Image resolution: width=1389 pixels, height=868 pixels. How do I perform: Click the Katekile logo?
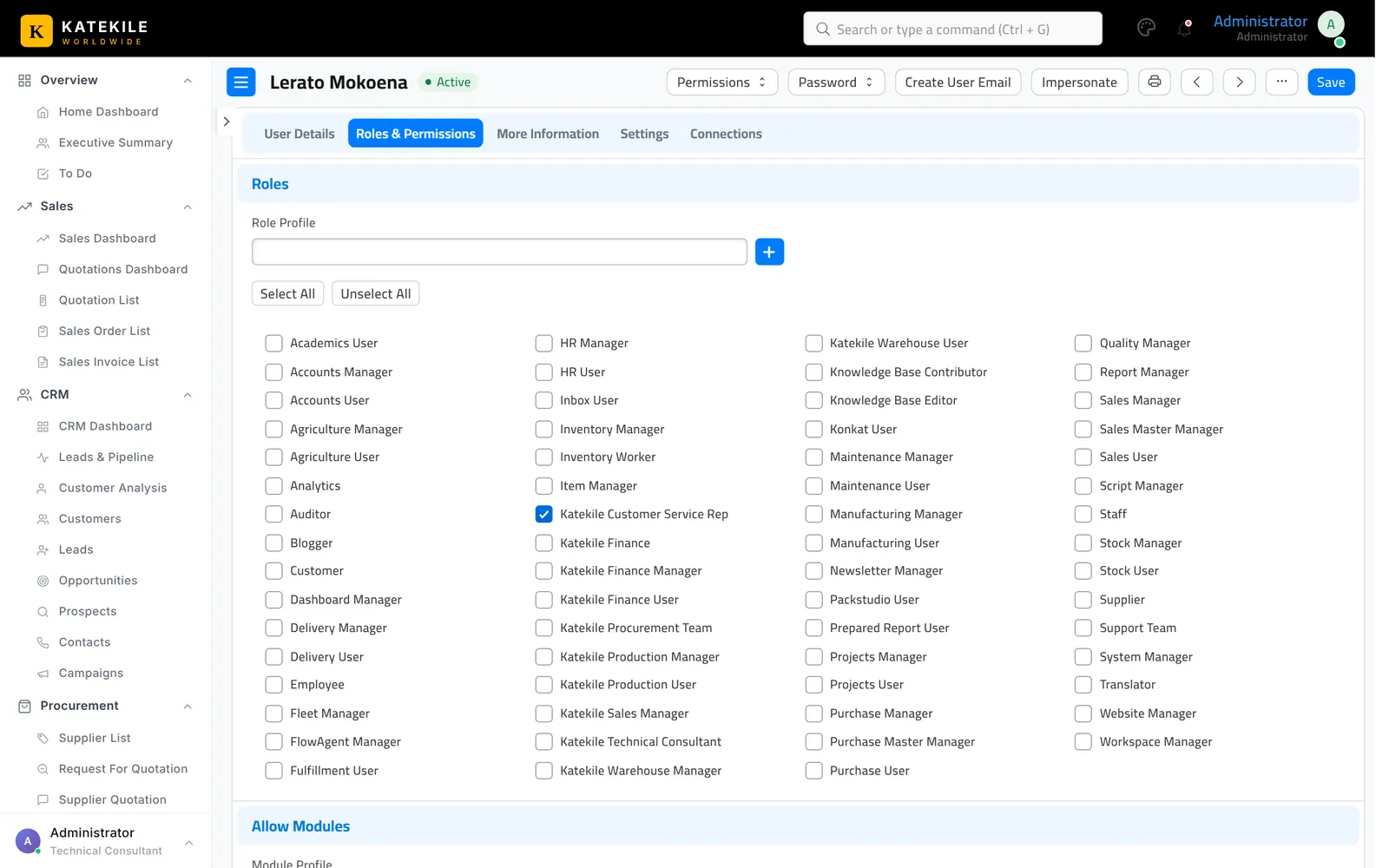point(84,31)
